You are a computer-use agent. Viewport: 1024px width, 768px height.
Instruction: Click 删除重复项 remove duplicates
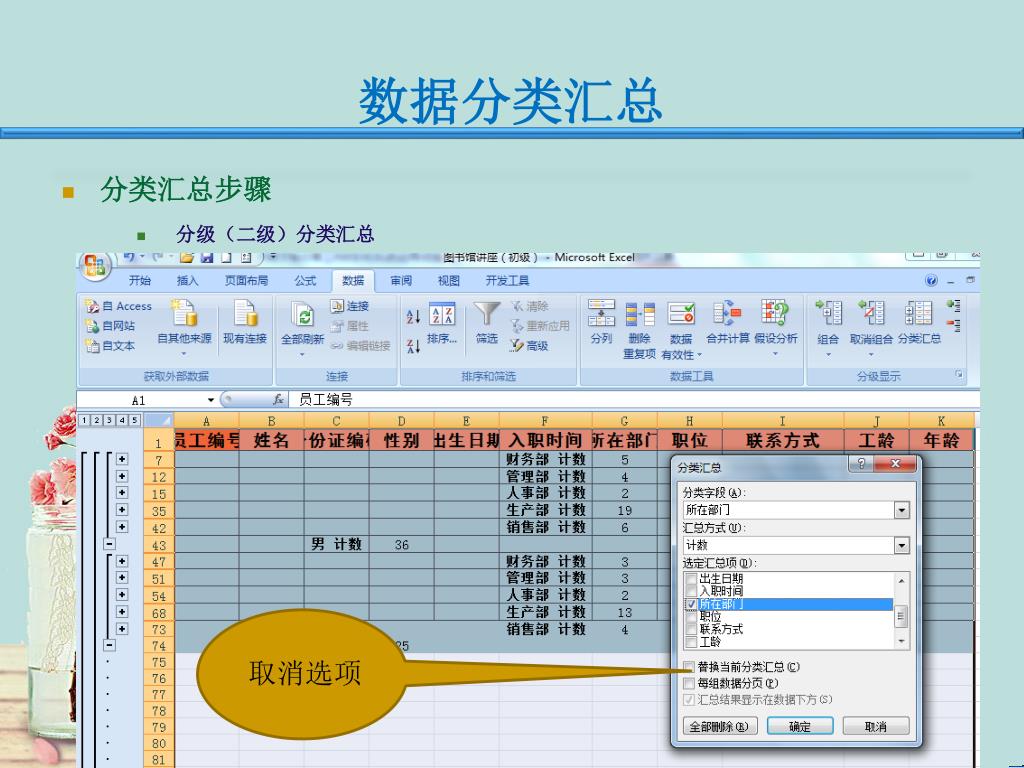[x=639, y=330]
